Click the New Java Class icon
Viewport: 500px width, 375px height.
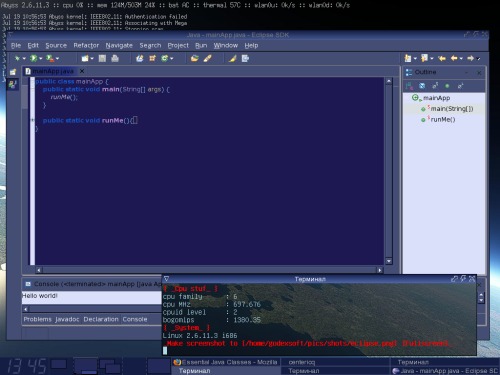click(x=165, y=59)
